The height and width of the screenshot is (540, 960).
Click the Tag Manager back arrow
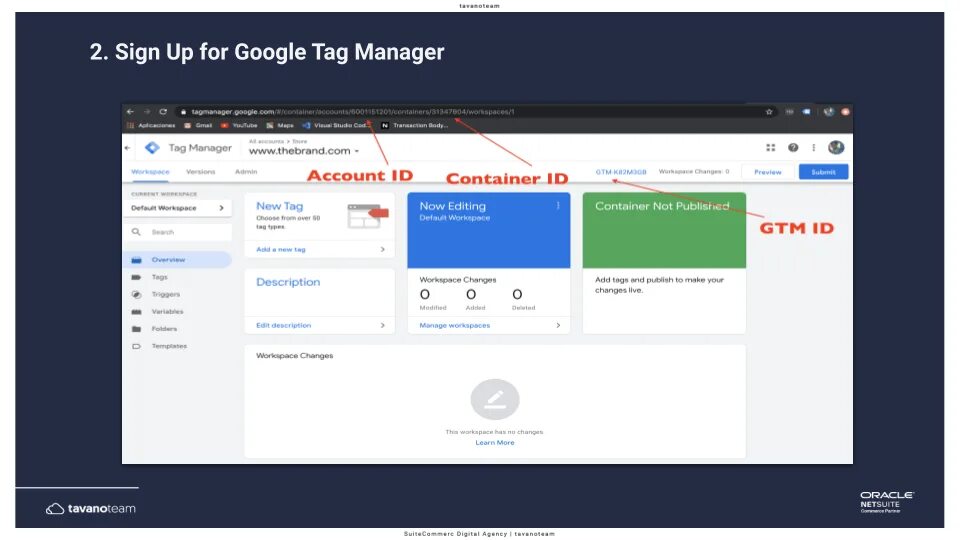point(127,148)
